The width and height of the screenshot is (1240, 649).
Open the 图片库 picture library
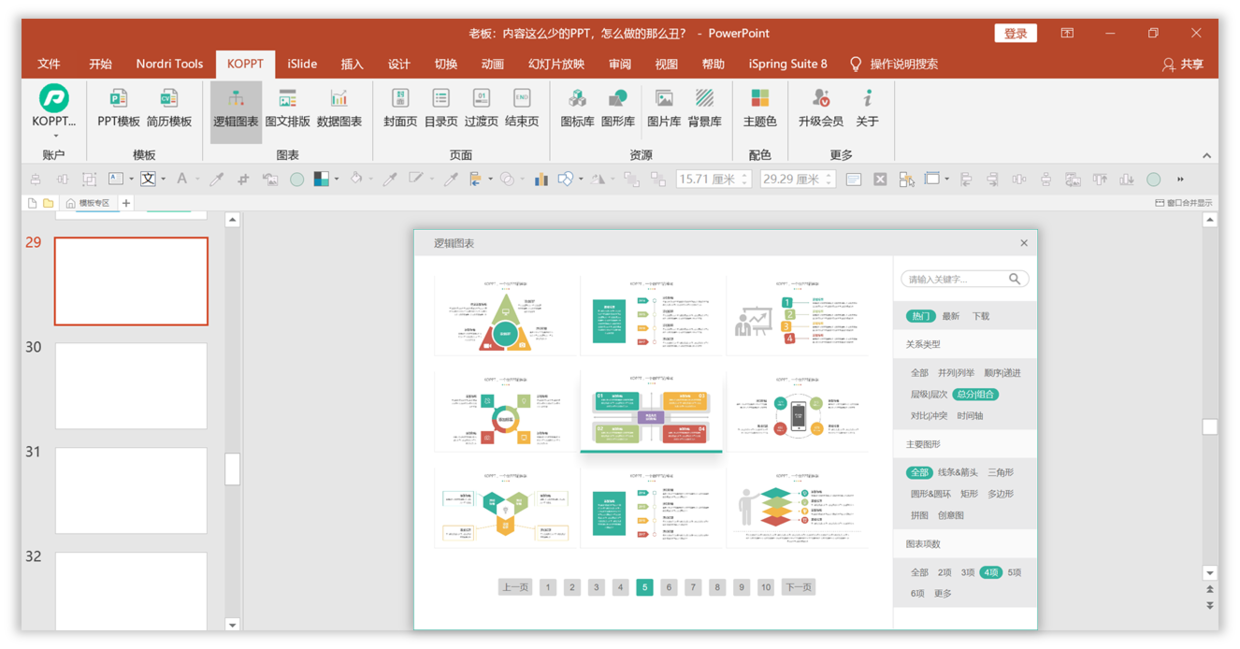664,106
